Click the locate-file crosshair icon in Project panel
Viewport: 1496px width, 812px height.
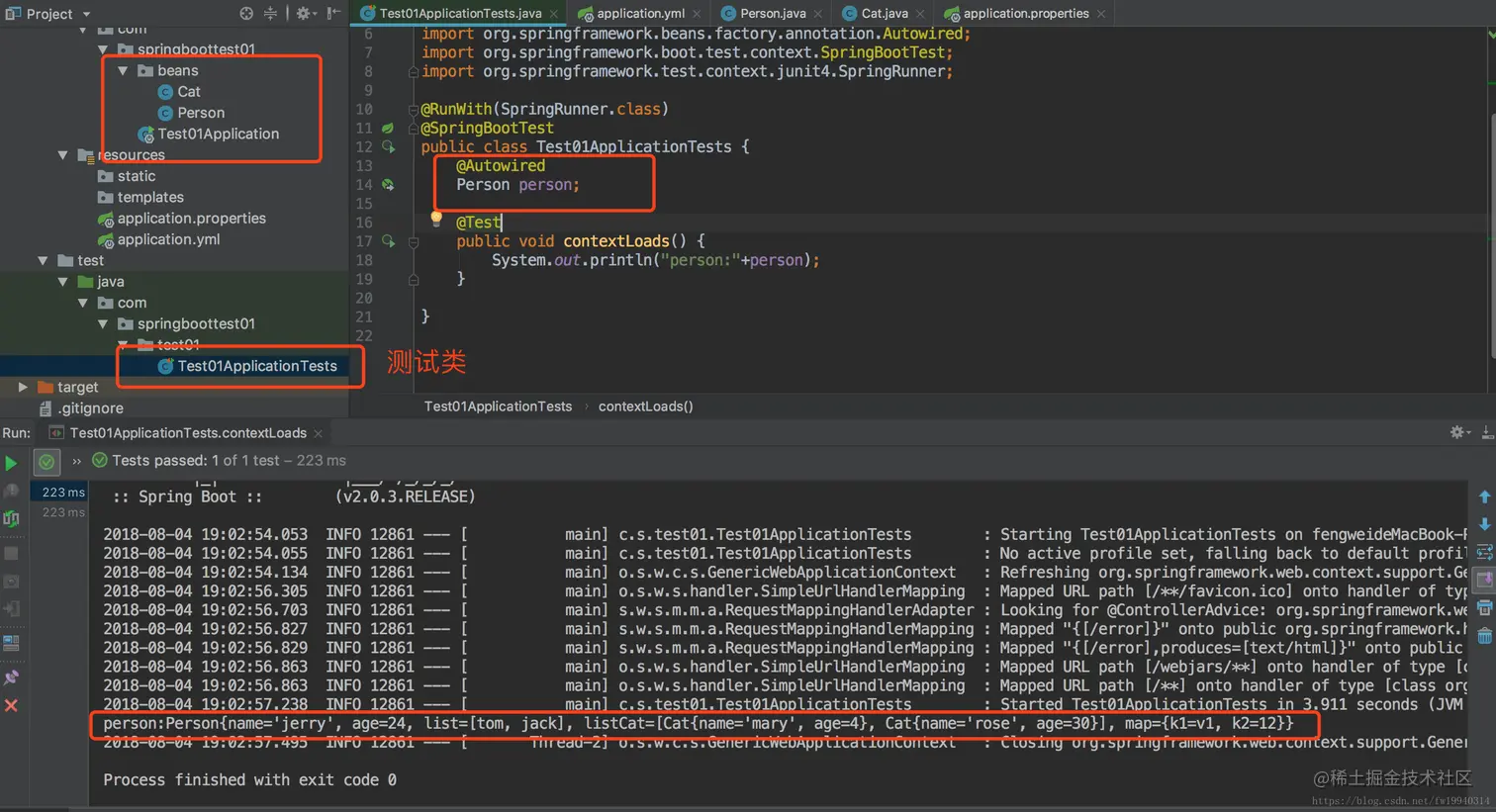tap(246, 13)
